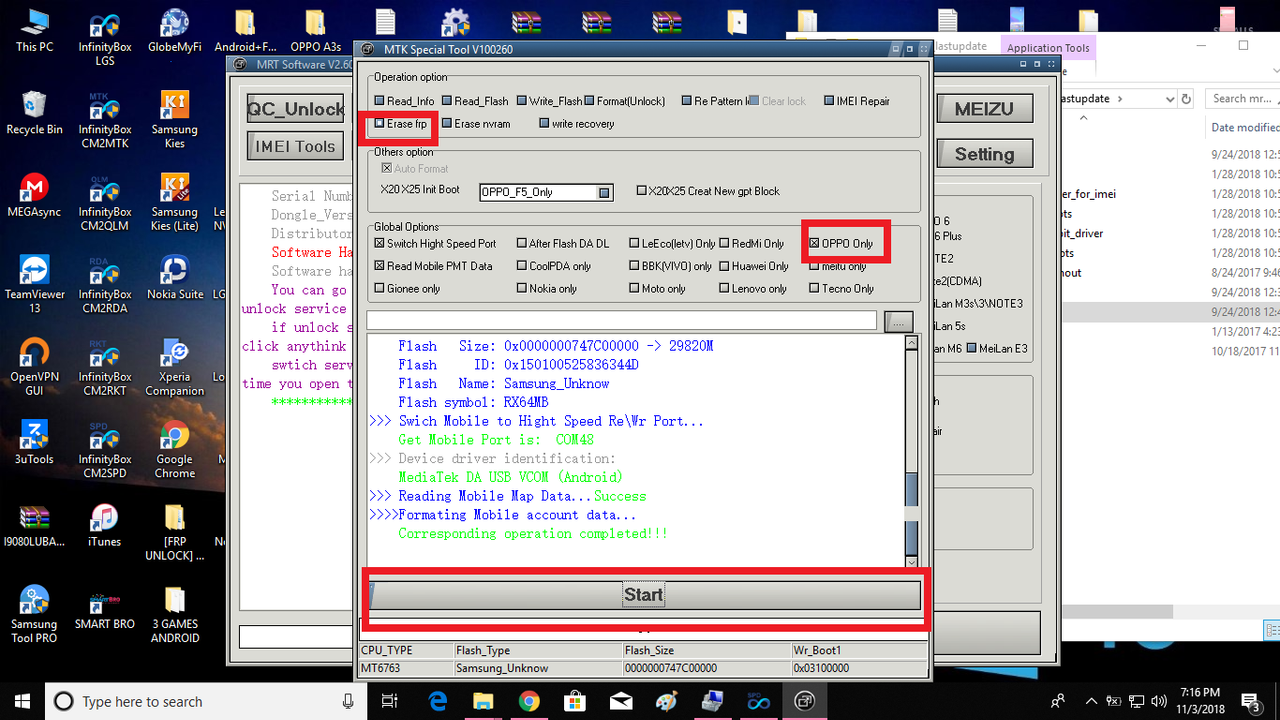Launch GlobeMyFi from the desktop
This screenshot has width=1280, height=720.
(x=174, y=30)
